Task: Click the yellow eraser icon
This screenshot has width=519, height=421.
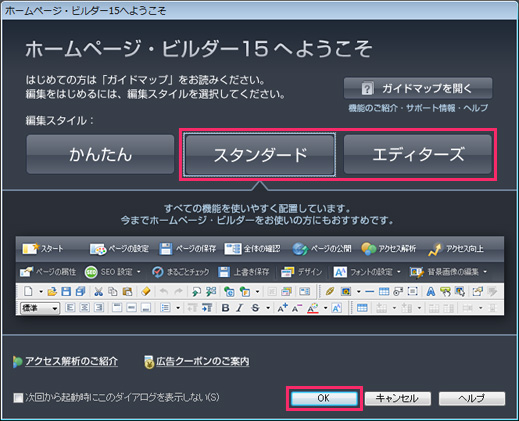Action: click(x=146, y=292)
